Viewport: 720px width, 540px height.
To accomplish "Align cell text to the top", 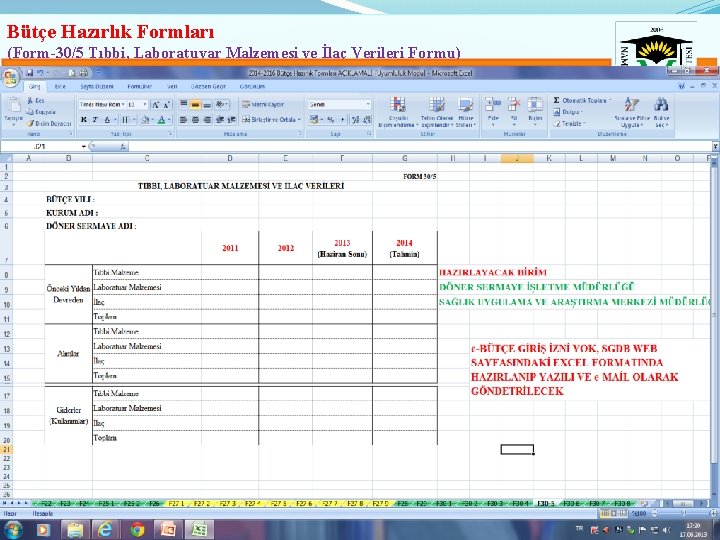I will (183, 105).
